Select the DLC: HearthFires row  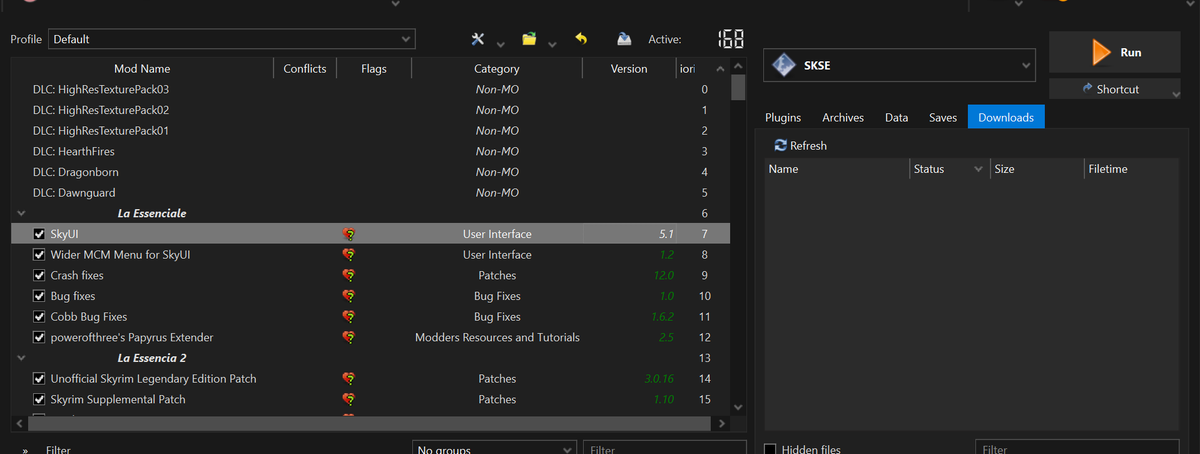371,151
